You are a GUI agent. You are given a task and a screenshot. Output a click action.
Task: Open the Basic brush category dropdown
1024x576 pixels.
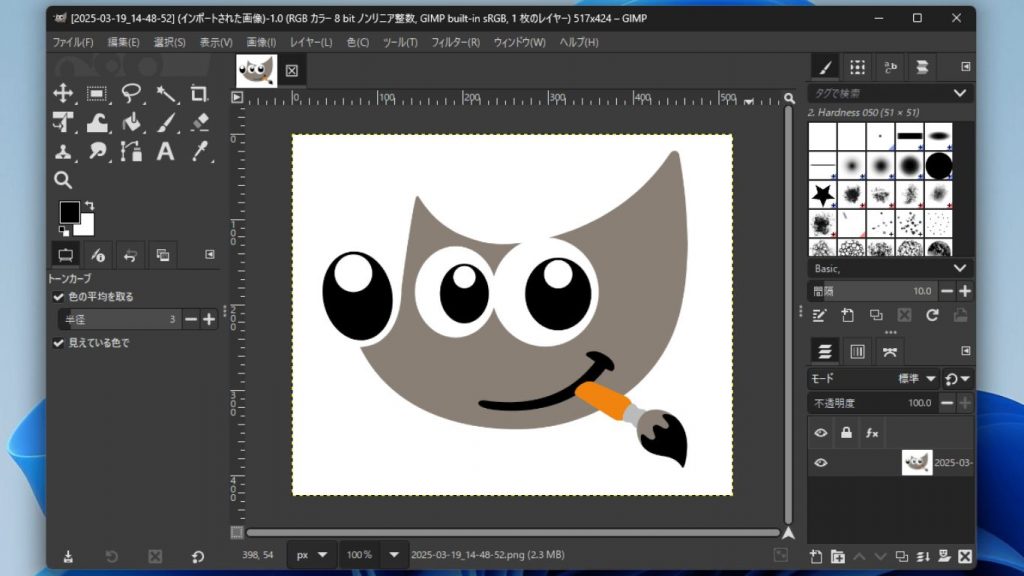tap(888, 268)
